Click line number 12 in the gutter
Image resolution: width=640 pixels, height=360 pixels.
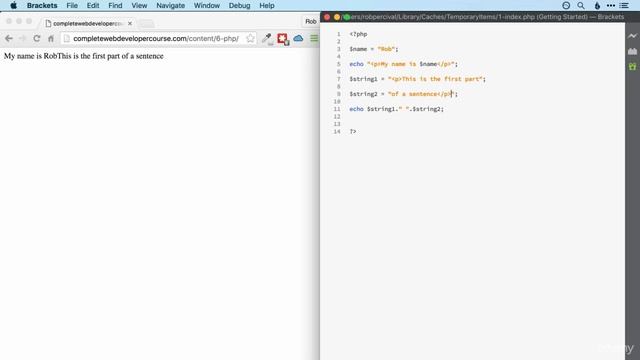coord(337,116)
